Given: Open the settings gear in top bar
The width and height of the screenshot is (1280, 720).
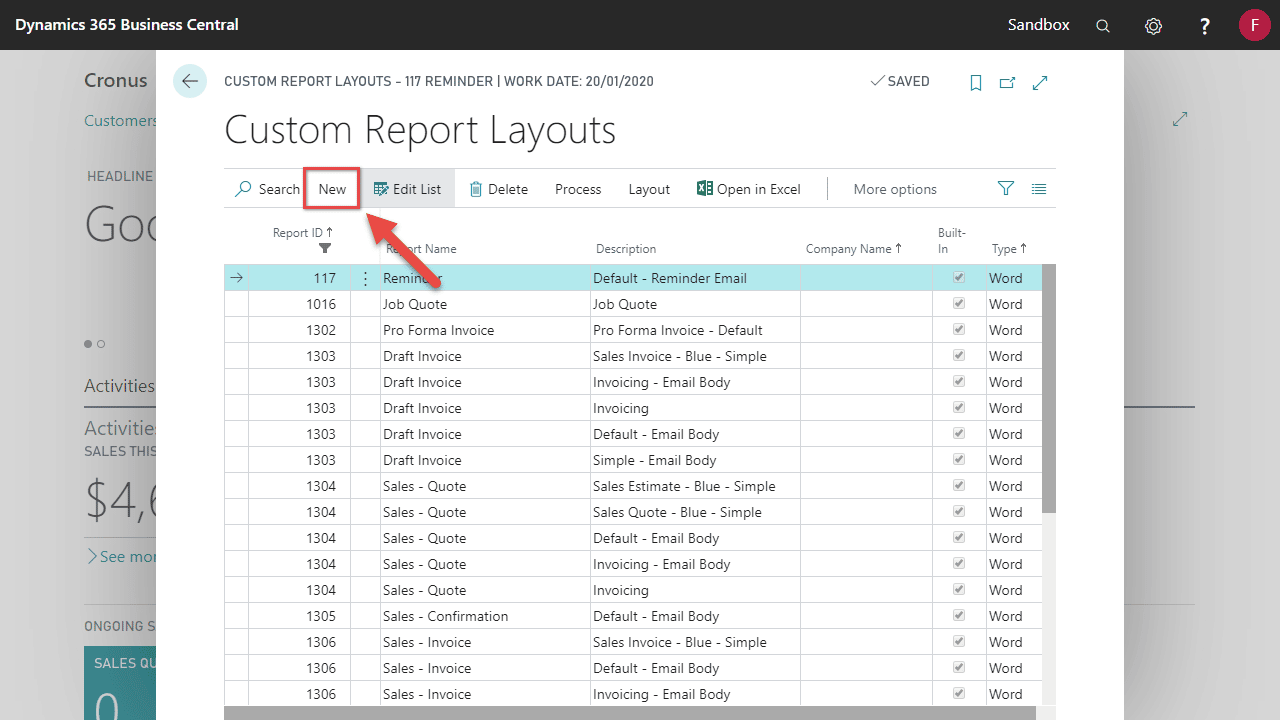Looking at the screenshot, I should pyautogui.click(x=1153, y=26).
